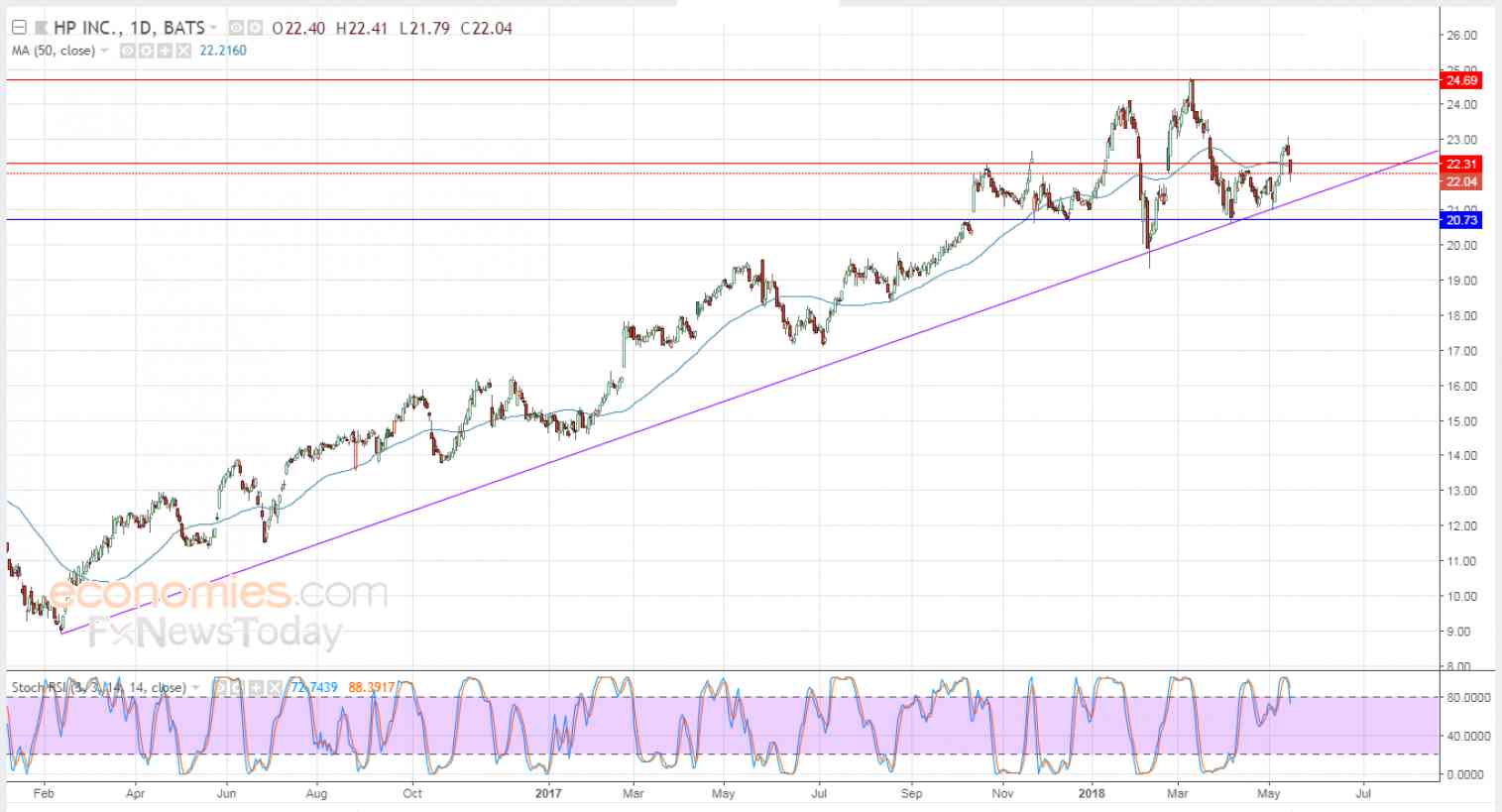Click the 26.00 price axis label
Viewport: 1502px width, 812px height.
[1462, 36]
